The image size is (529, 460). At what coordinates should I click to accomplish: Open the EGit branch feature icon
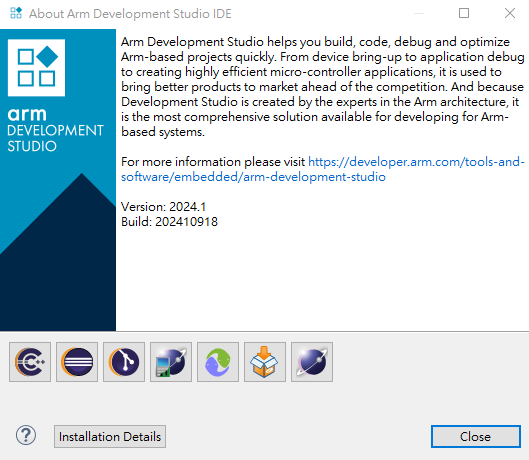coord(124,362)
